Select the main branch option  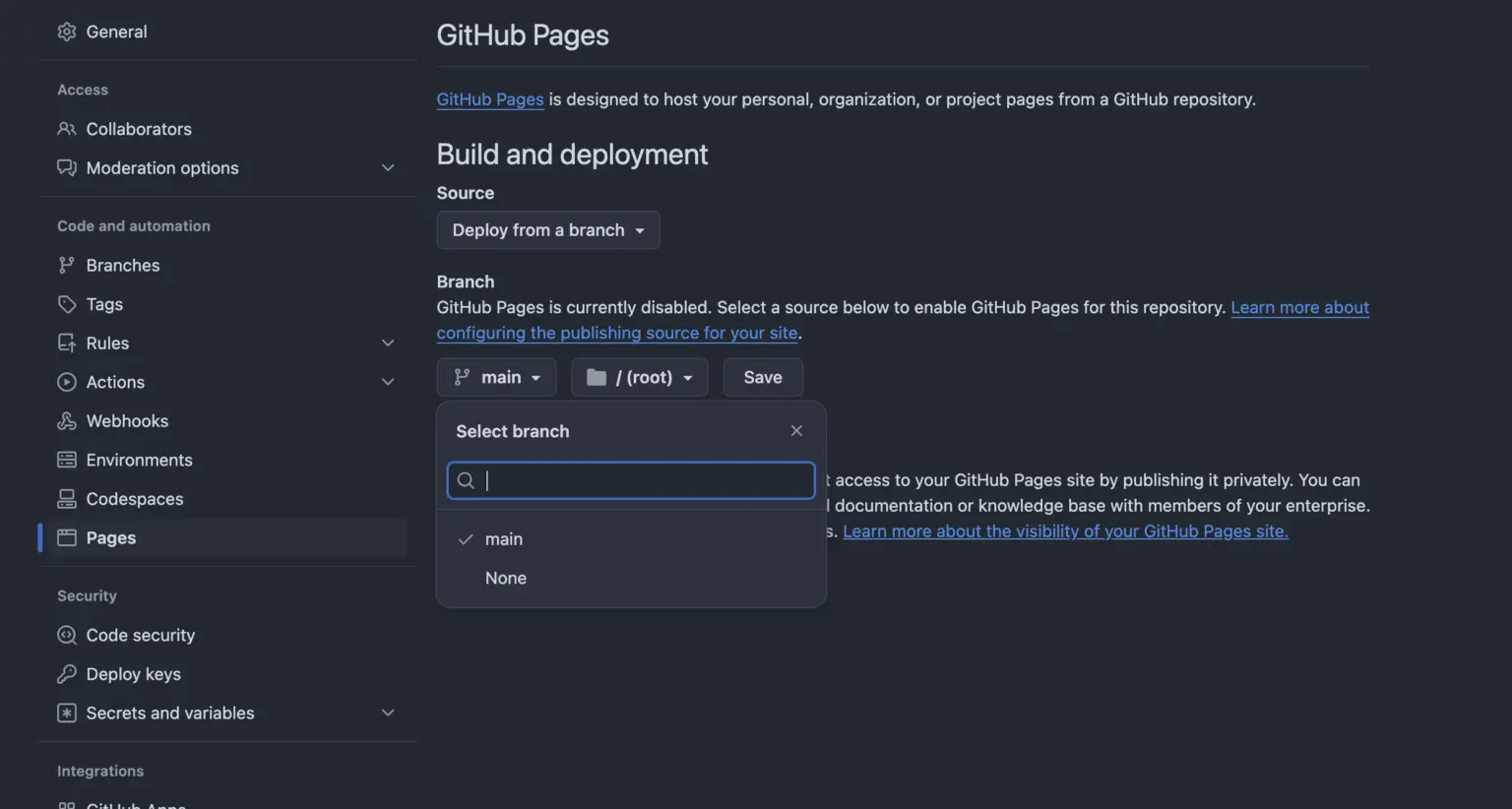coord(504,538)
